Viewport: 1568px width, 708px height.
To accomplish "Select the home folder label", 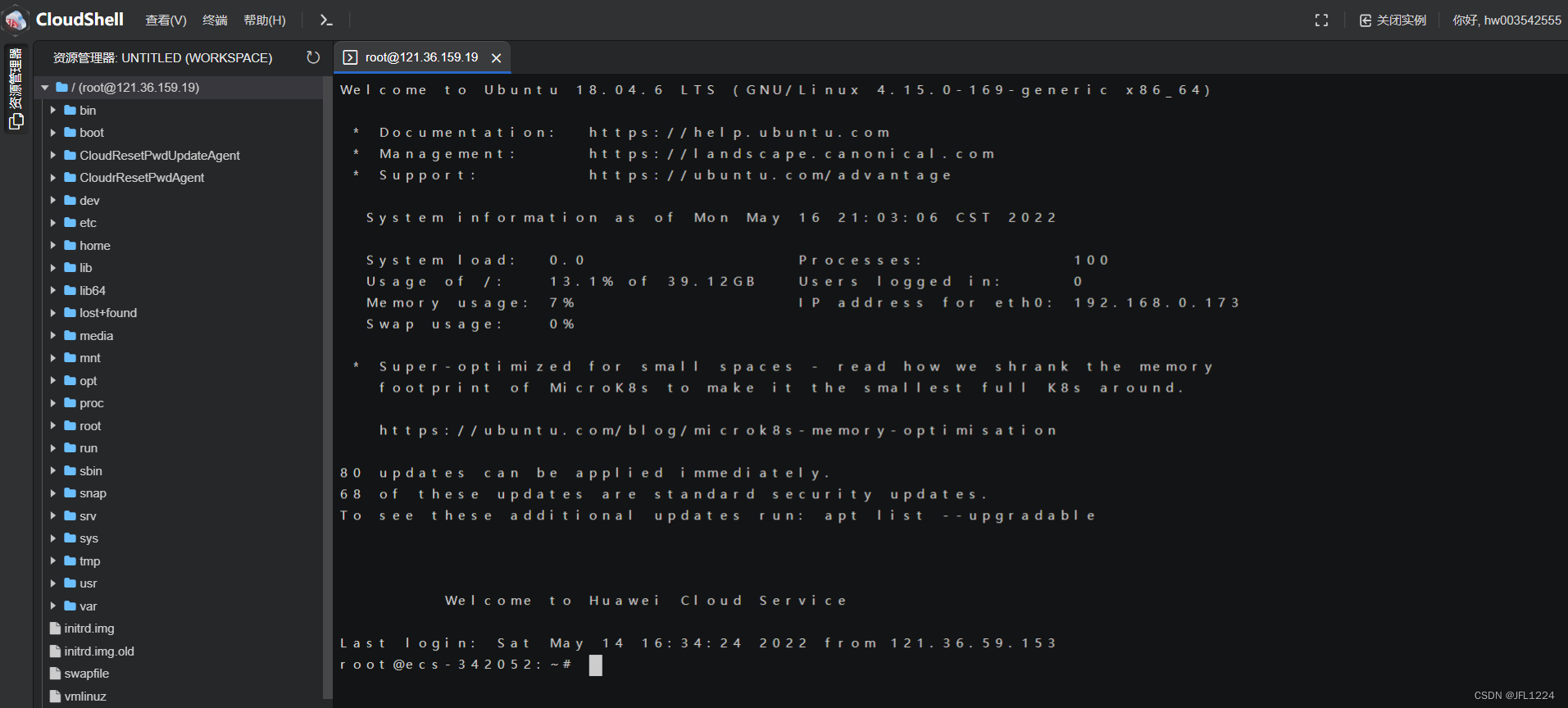I will [x=95, y=245].
